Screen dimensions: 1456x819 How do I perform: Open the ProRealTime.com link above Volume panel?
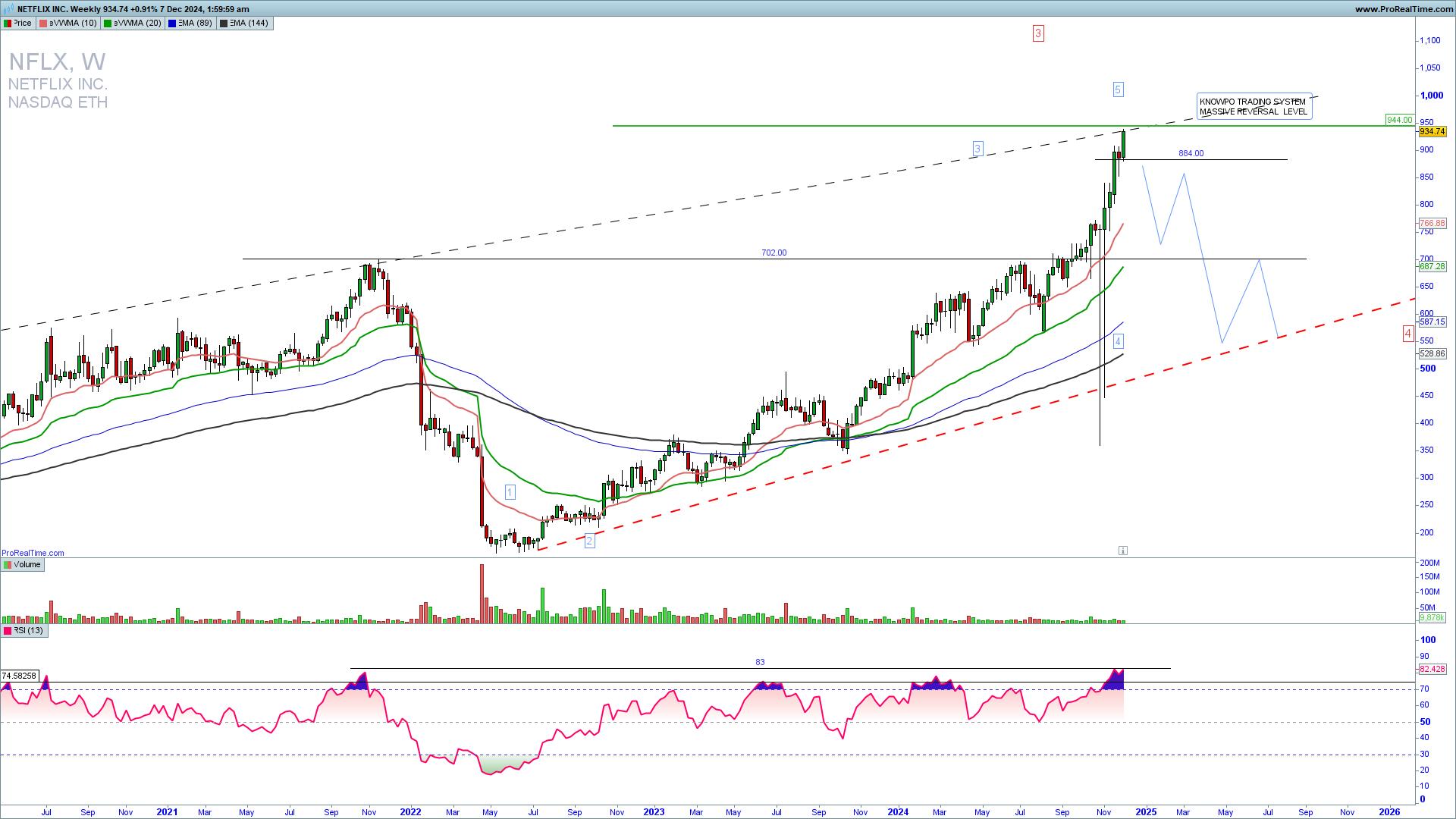click(33, 554)
